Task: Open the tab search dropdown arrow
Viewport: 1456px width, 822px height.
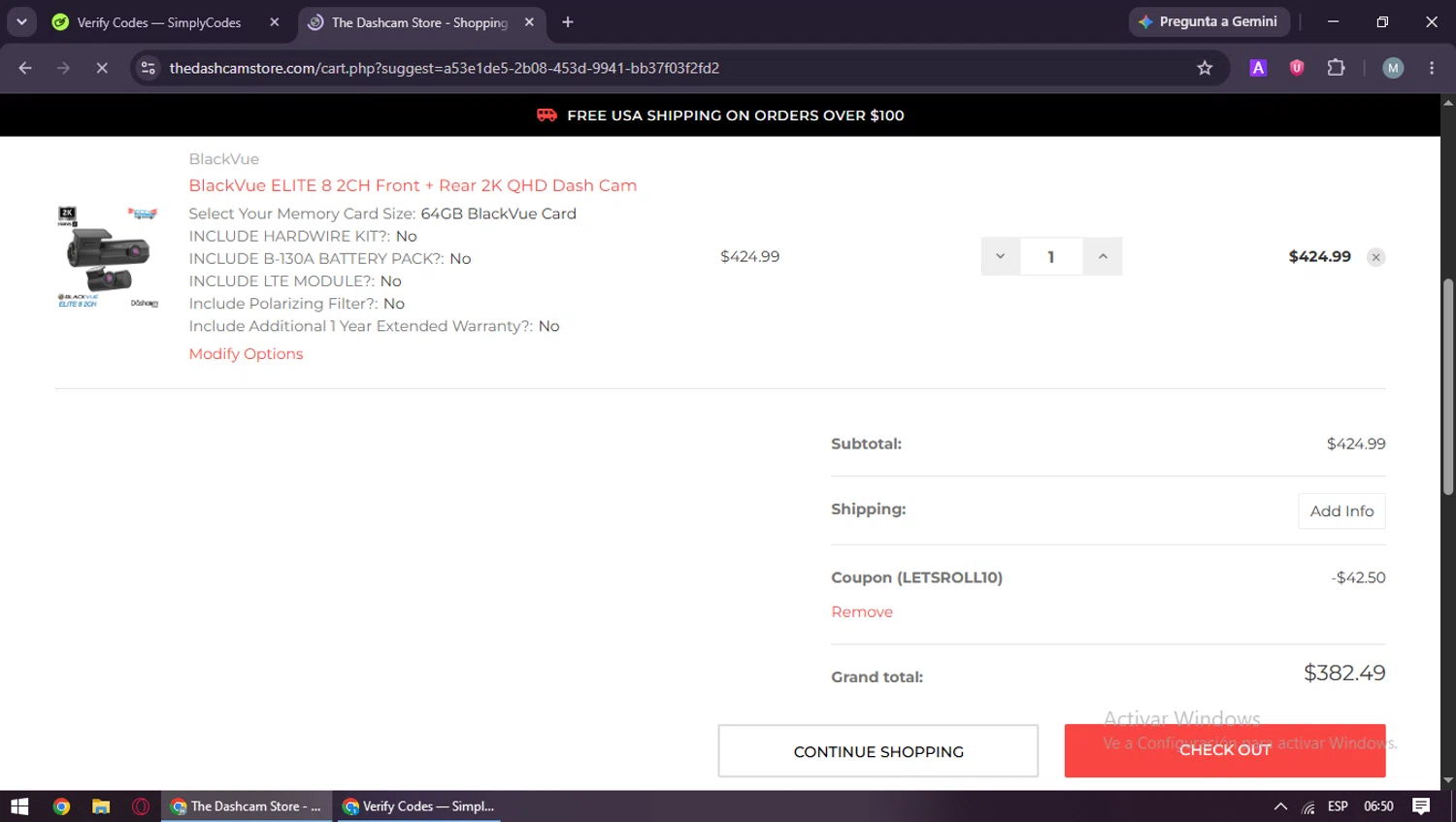Action: pyautogui.click(x=21, y=21)
